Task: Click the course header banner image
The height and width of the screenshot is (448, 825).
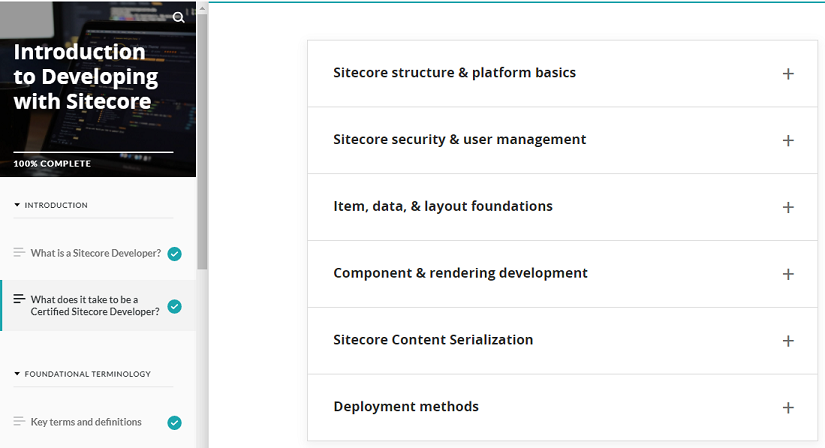Action: point(98,89)
